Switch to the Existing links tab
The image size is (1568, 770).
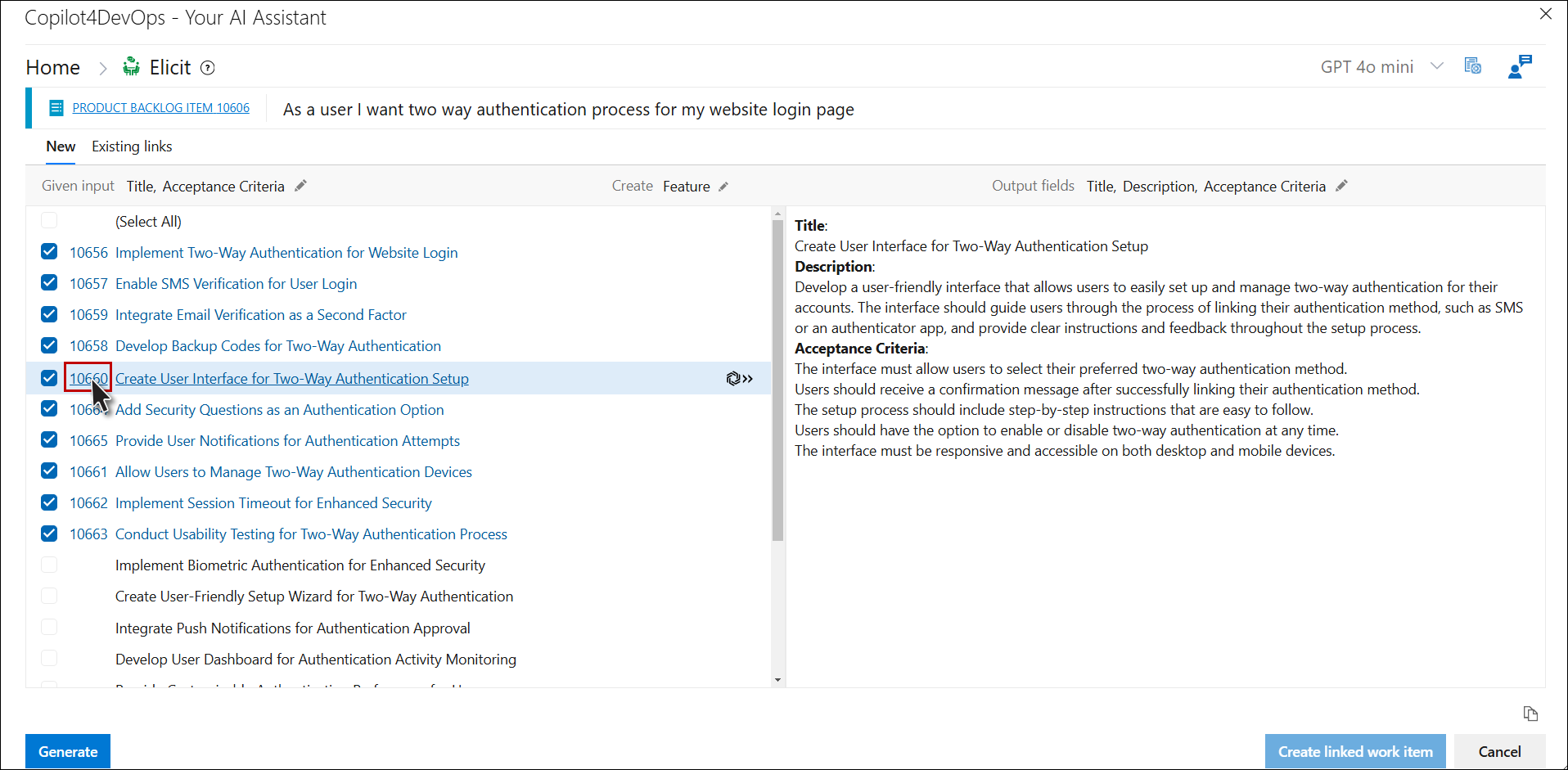pyautogui.click(x=132, y=146)
